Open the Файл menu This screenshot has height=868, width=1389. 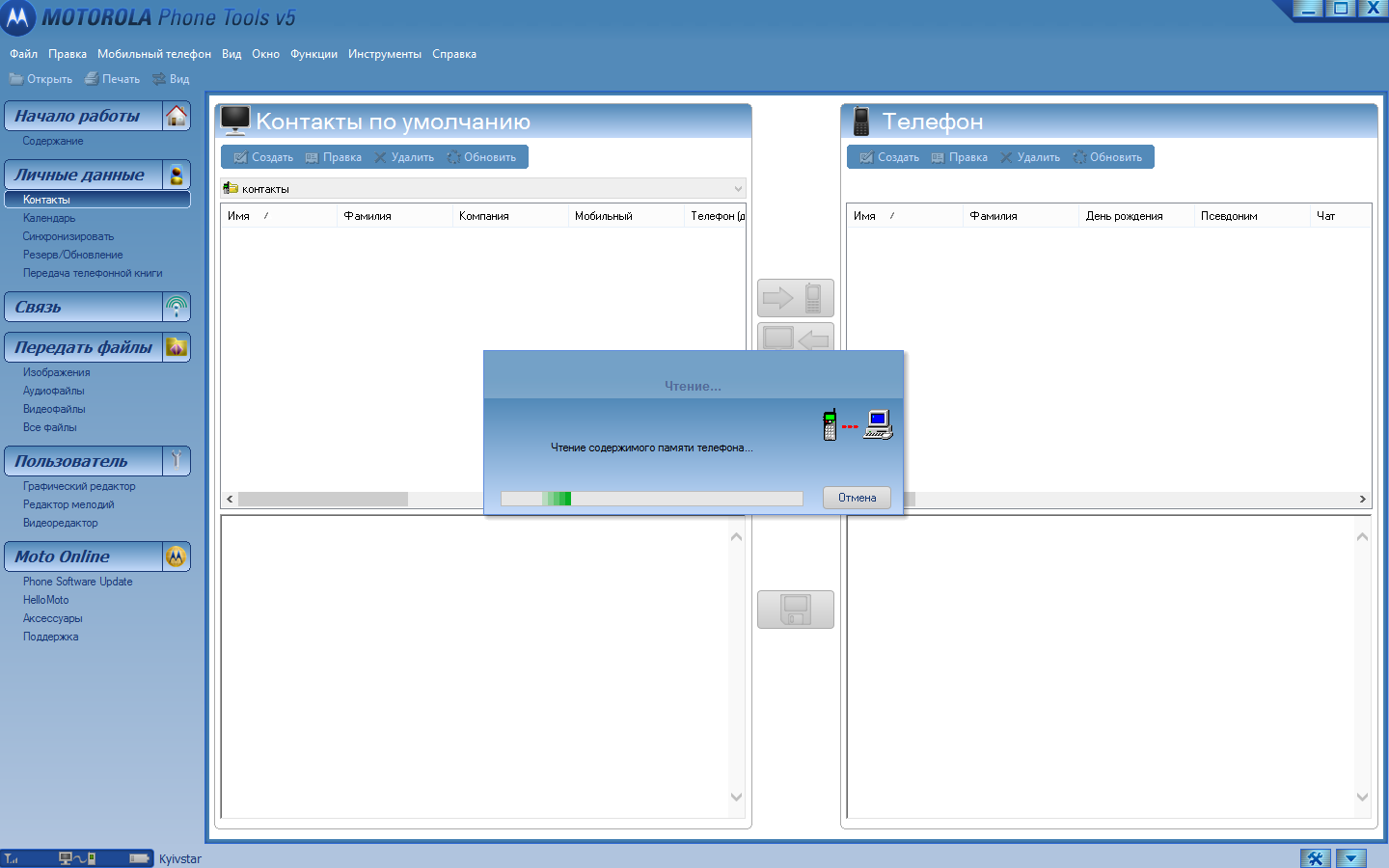coord(23,54)
